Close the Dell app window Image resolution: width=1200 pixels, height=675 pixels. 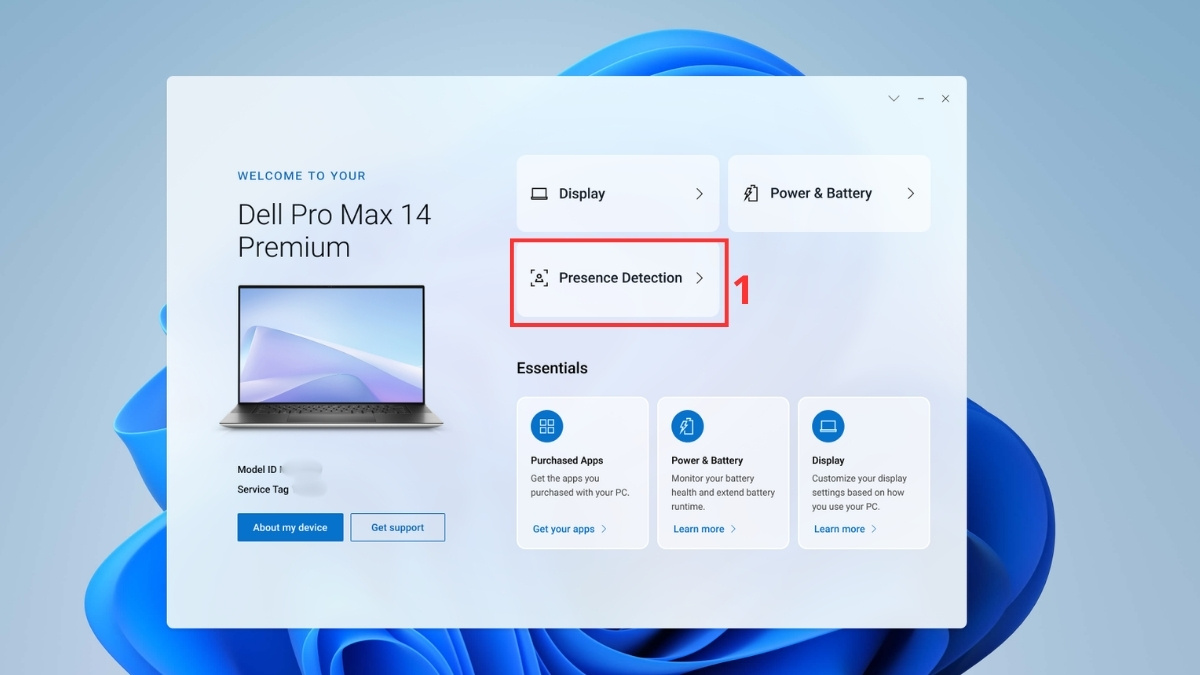coord(945,99)
